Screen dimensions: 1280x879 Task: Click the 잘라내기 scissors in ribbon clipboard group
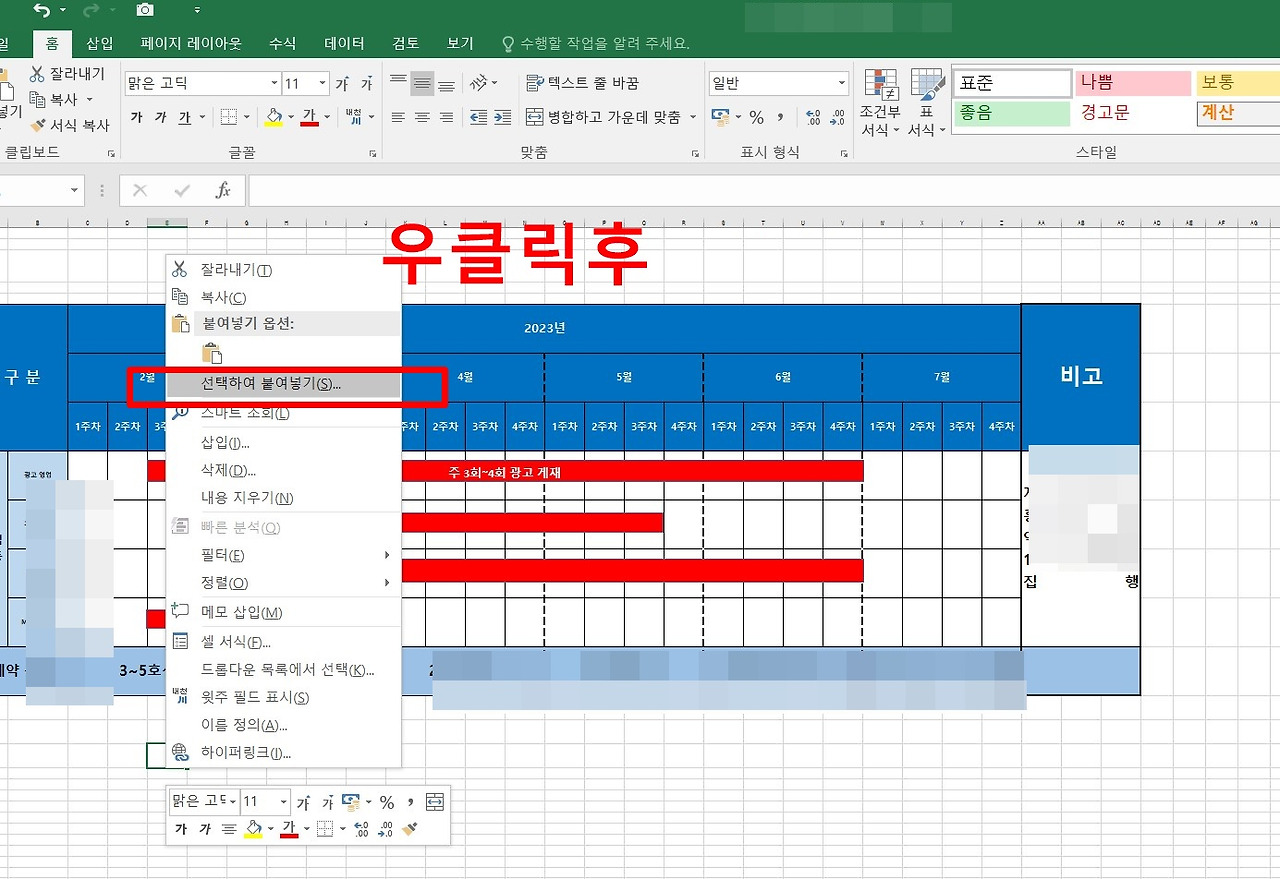point(38,74)
